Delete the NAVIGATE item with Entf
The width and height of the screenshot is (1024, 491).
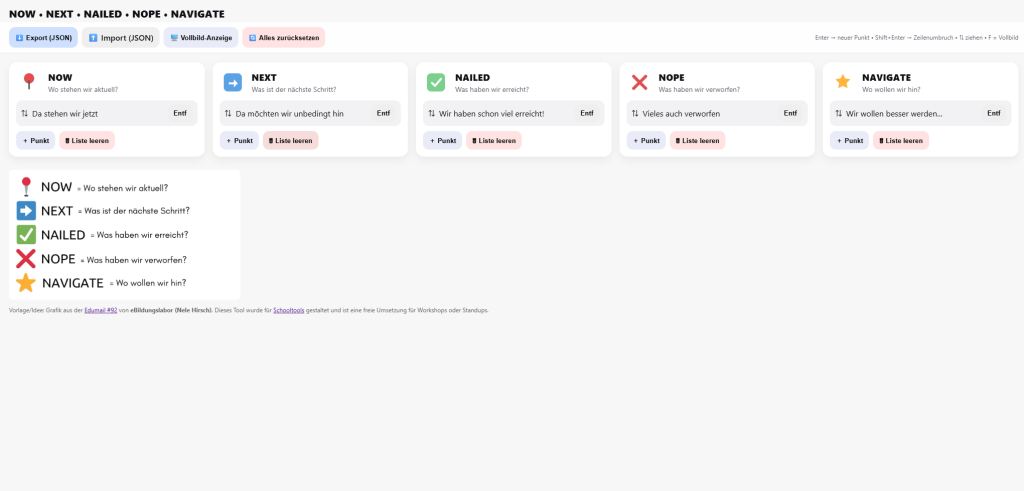coord(993,114)
